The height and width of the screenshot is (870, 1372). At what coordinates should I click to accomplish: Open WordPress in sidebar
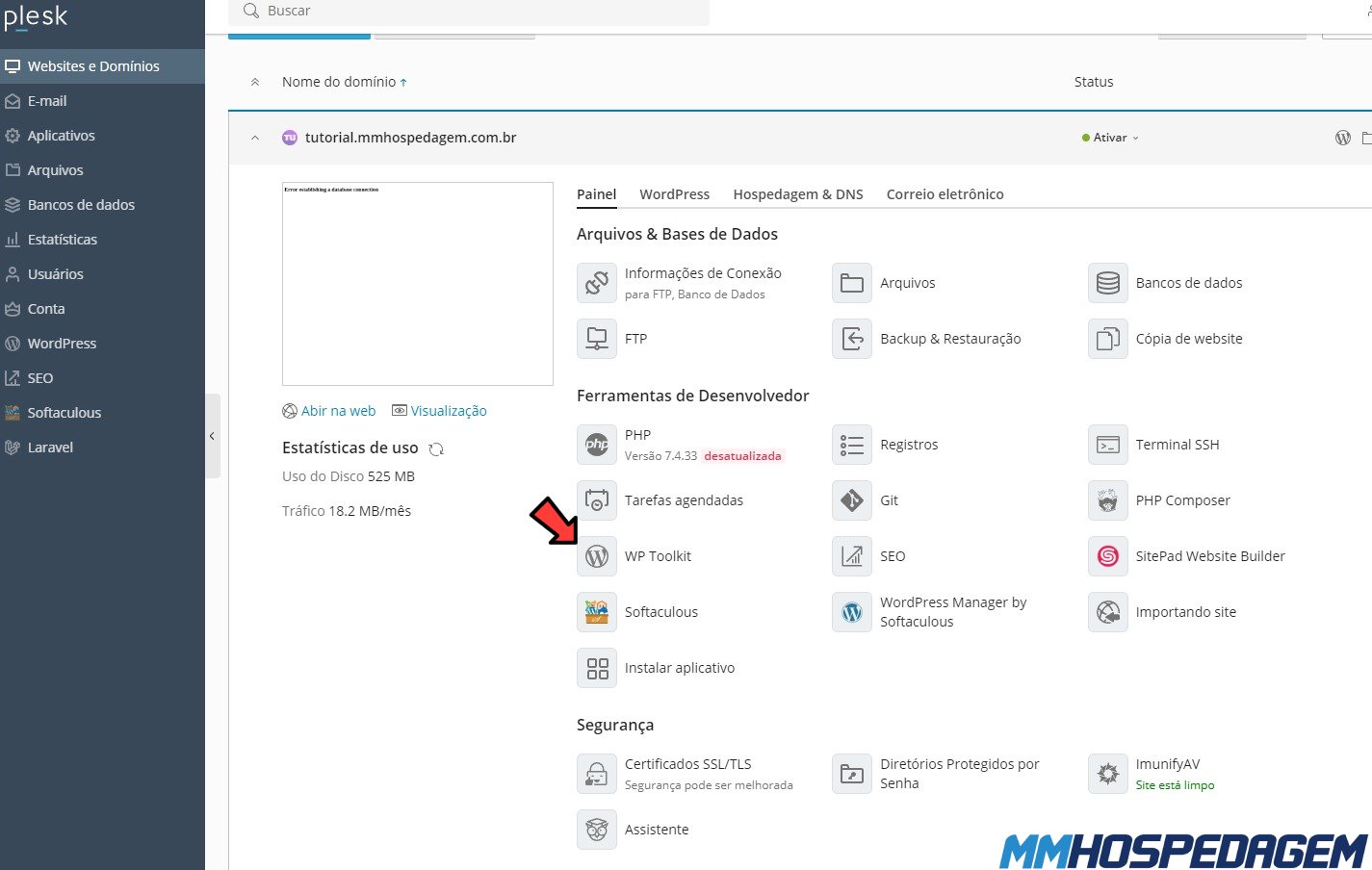[102, 344]
